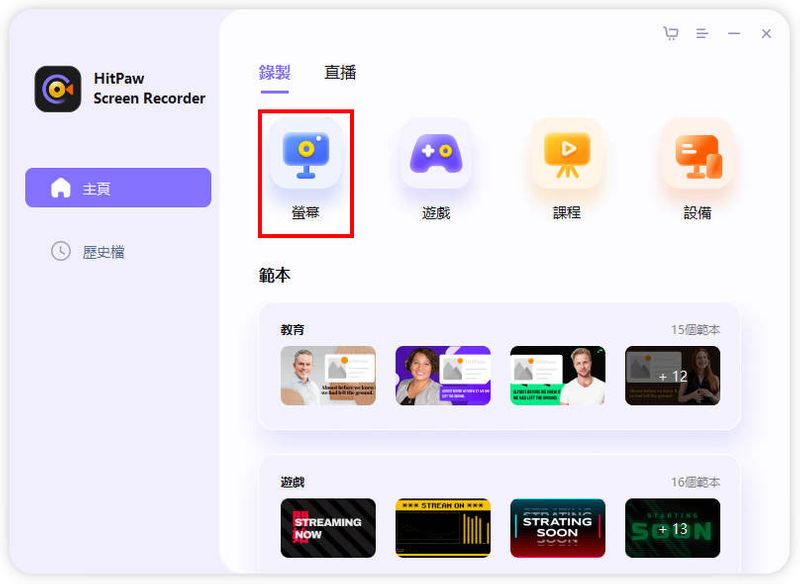
Task: Click the 教育 category title
Action: (x=292, y=330)
